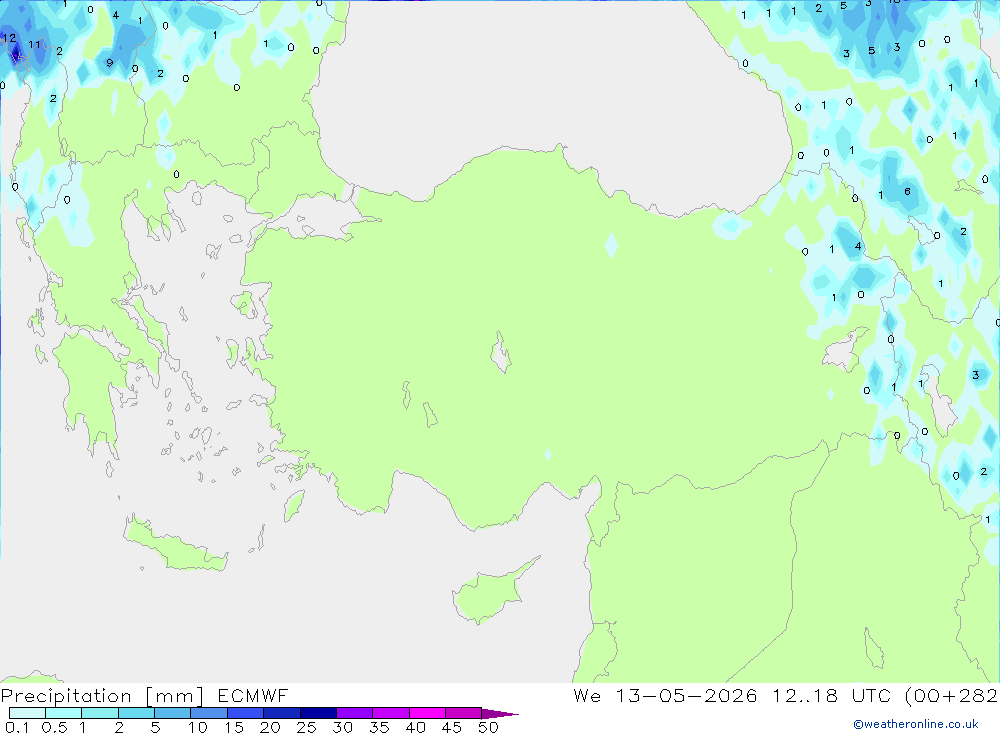The image size is (1000, 733).
Task: Pick the 15–20 mm blue legend swatch
Action: [245, 713]
